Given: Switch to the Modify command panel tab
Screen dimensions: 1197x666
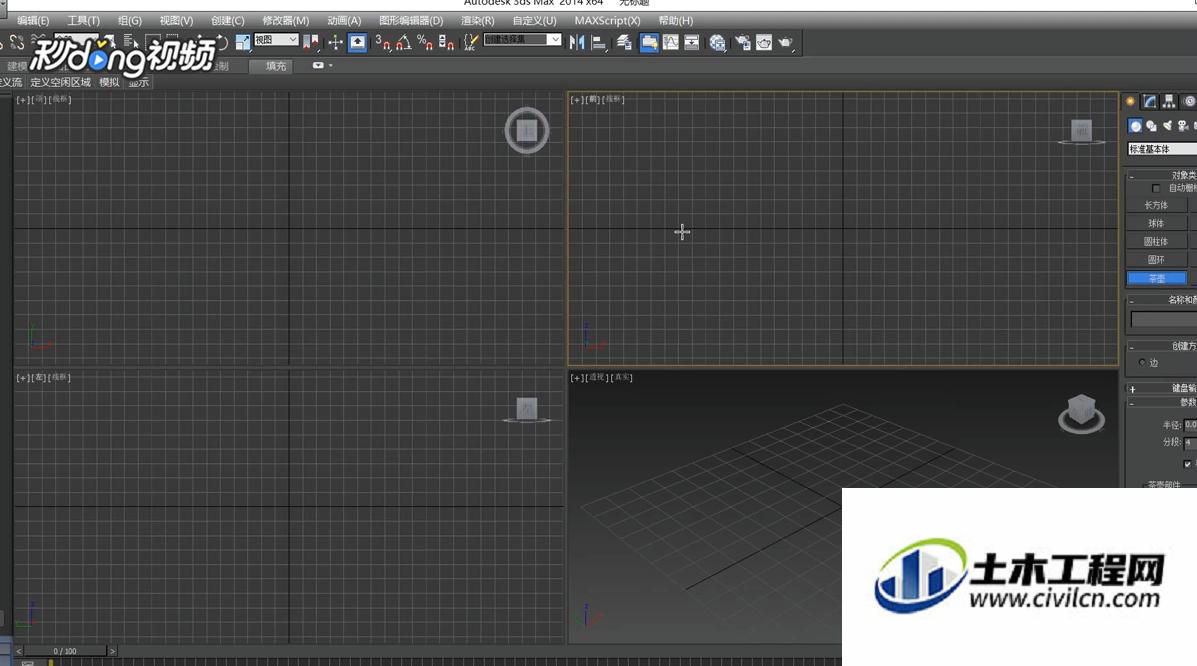Looking at the screenshot, I should 1150,102.
